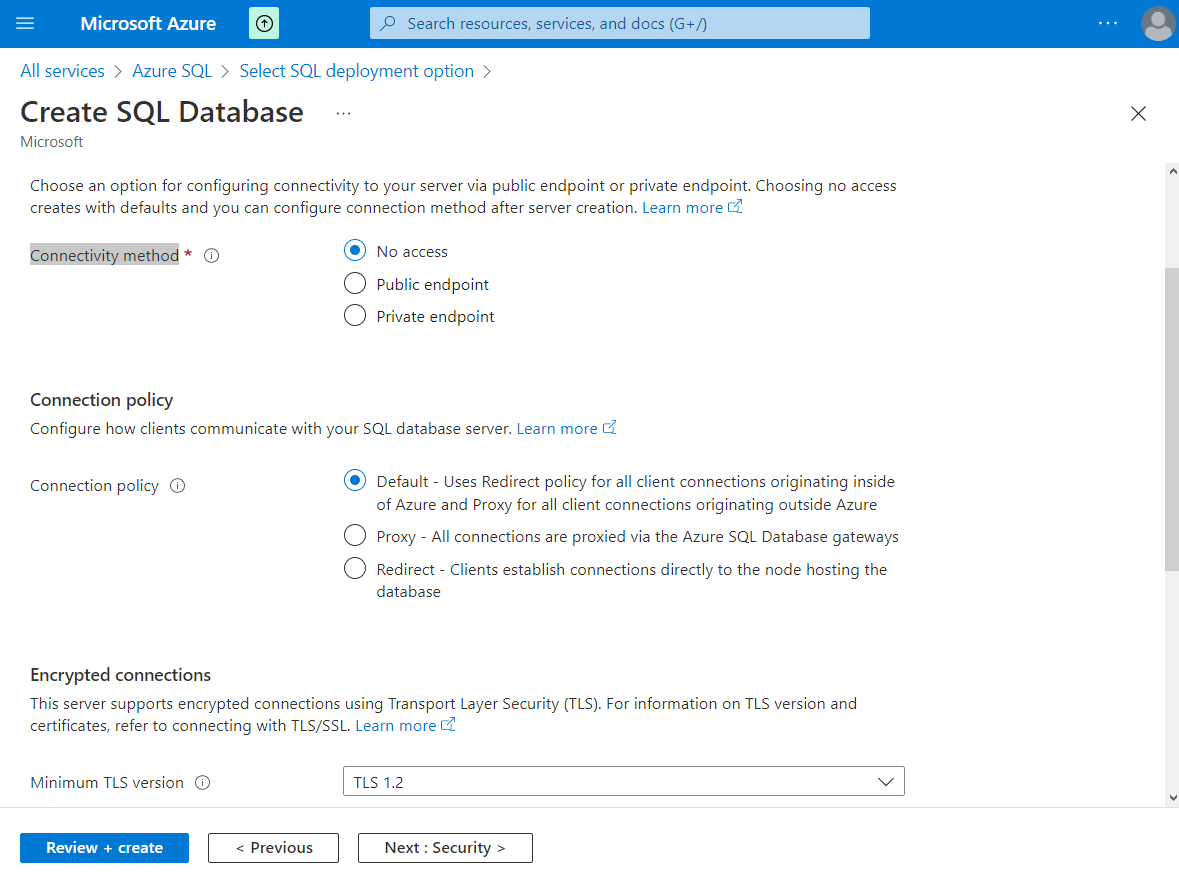Go to Azure SQL breadcrumb
Screen dimensions: 1179x879
172,71
